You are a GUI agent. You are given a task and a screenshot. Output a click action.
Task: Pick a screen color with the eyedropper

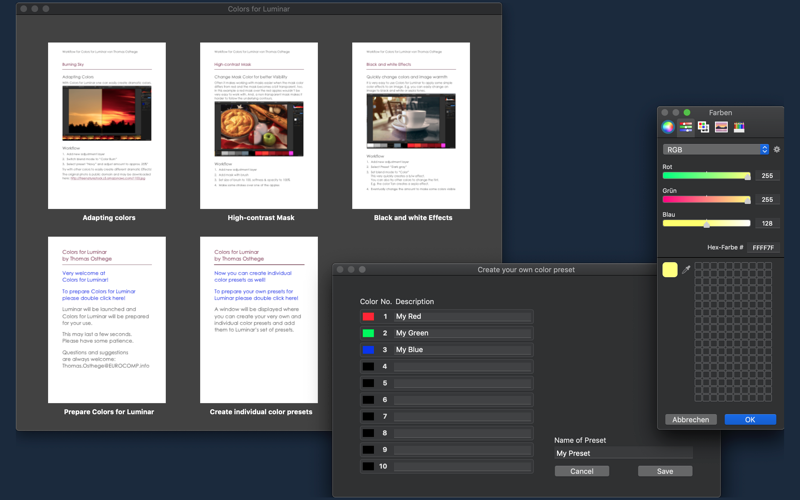coord(686,269)
